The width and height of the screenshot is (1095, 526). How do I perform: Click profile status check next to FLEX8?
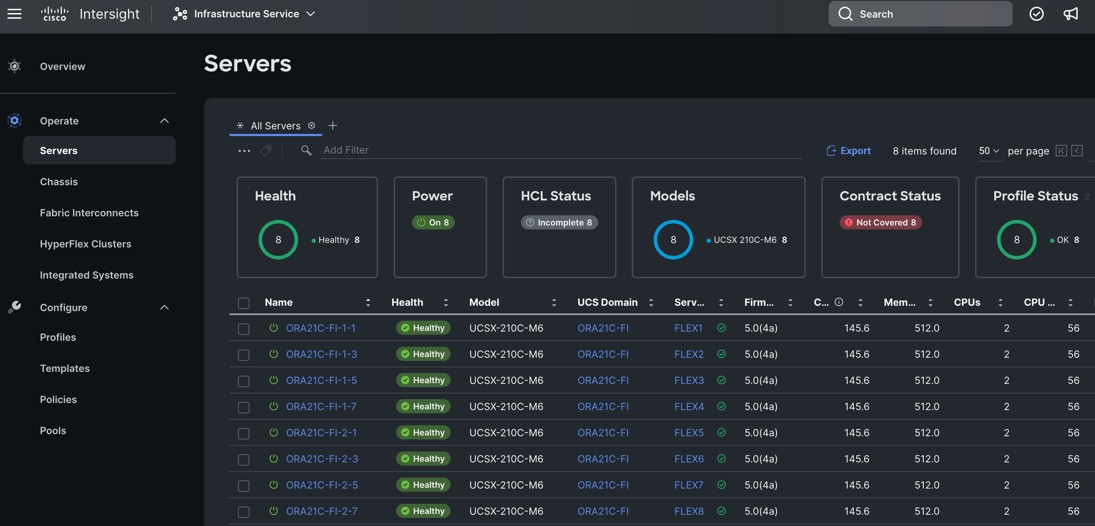coord(721,511)
